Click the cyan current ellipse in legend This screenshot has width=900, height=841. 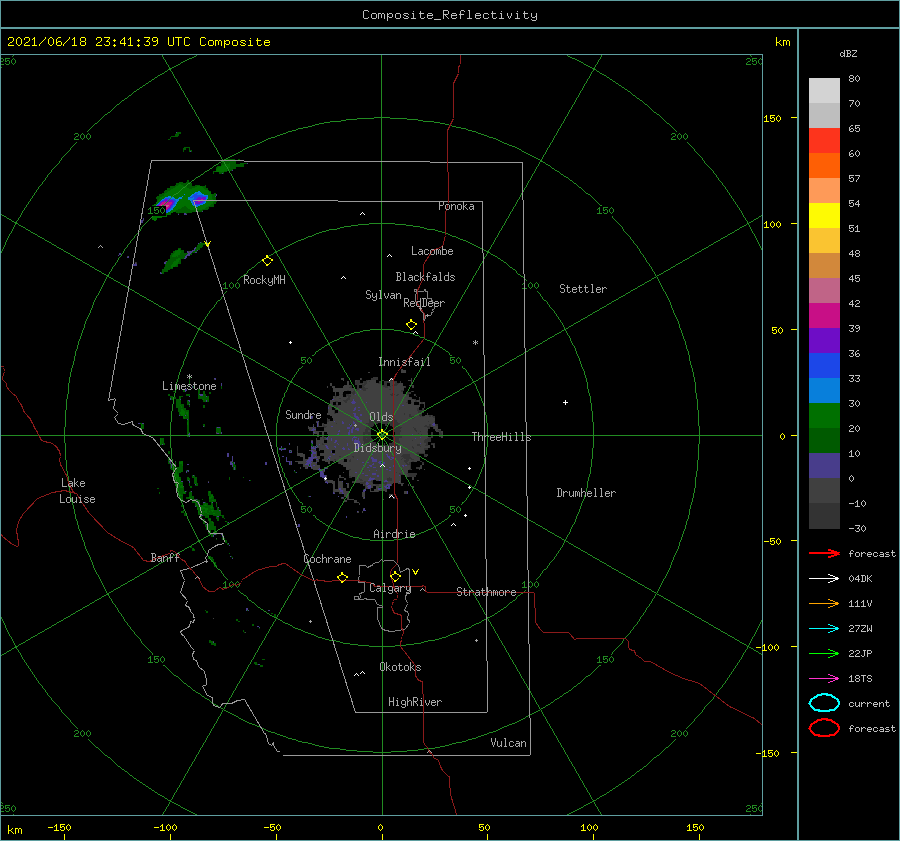tap(824, 703)
